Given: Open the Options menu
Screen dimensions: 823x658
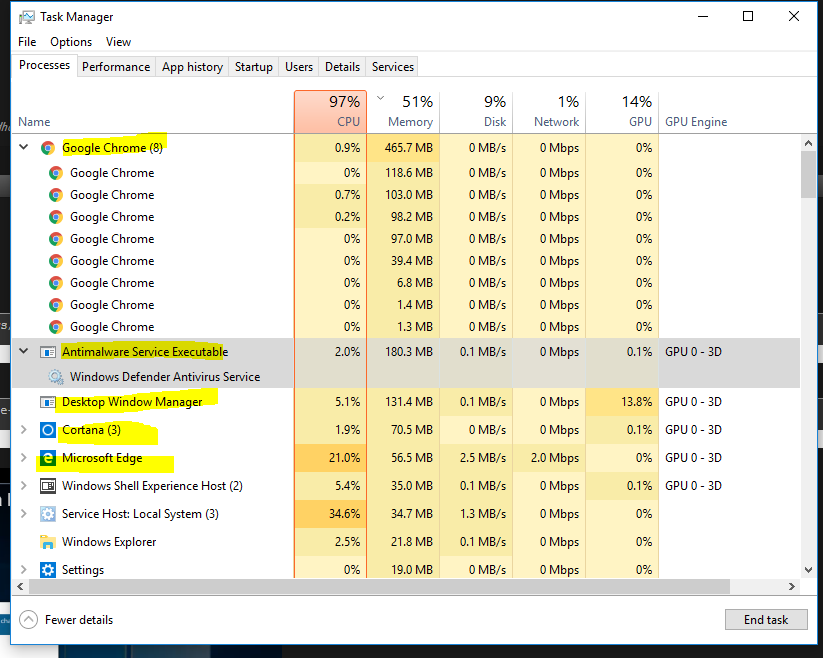Looking at the screenshot, I should (71, 42).
